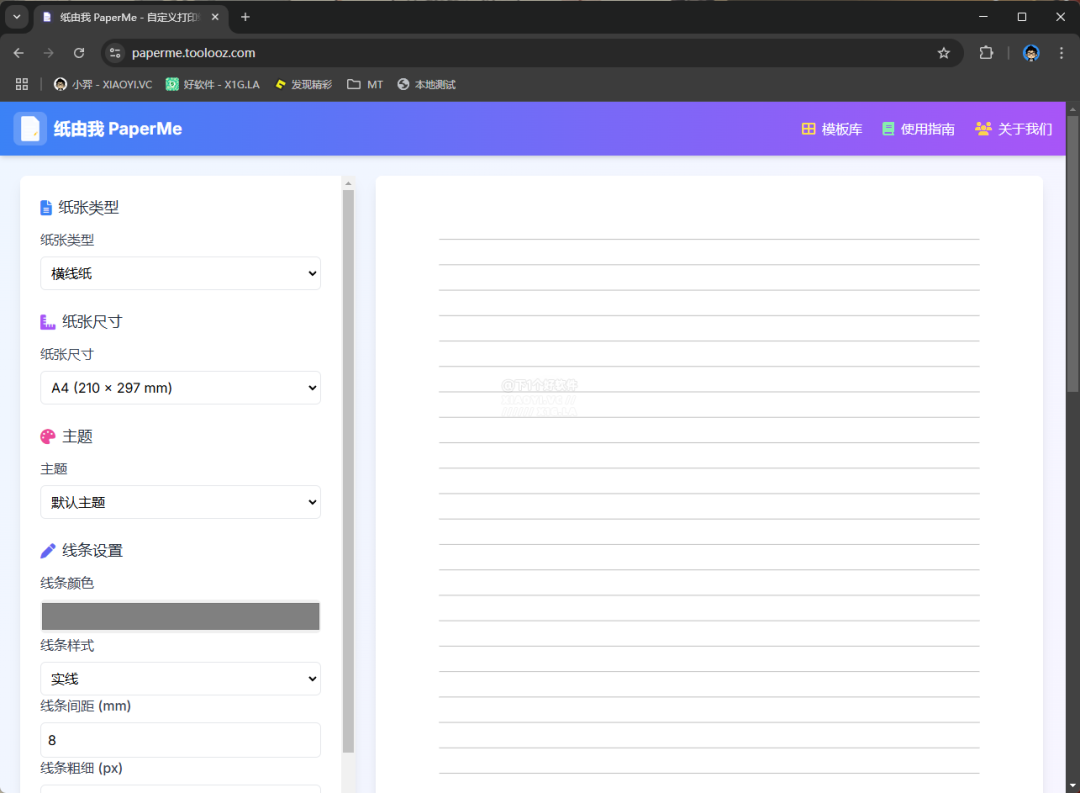
Task: Click the 线条粗细 (px) label
Action: click(81, 768)
